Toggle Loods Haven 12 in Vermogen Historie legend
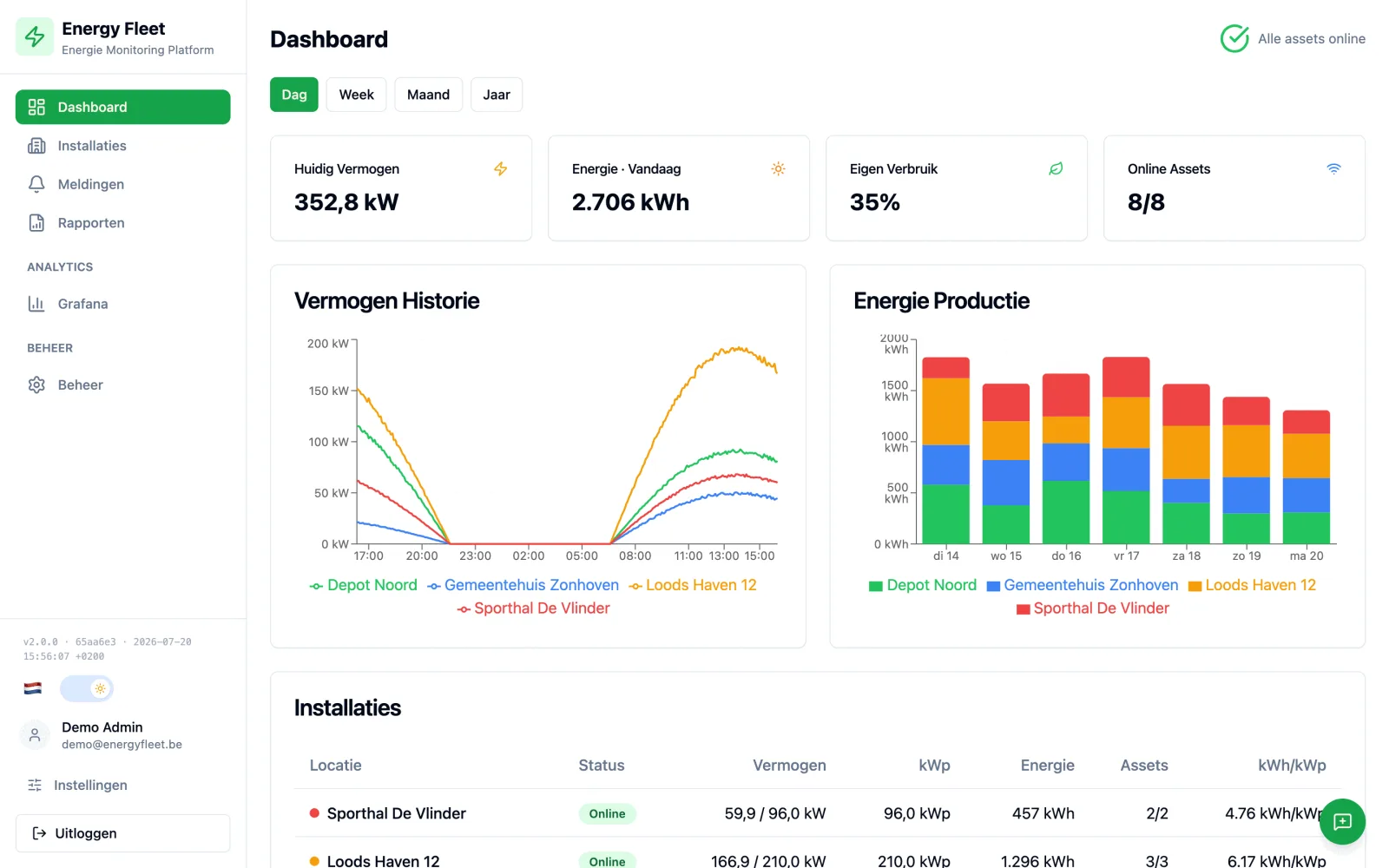Viewport: 1389px width, 868px height. [x=693, y=585]
